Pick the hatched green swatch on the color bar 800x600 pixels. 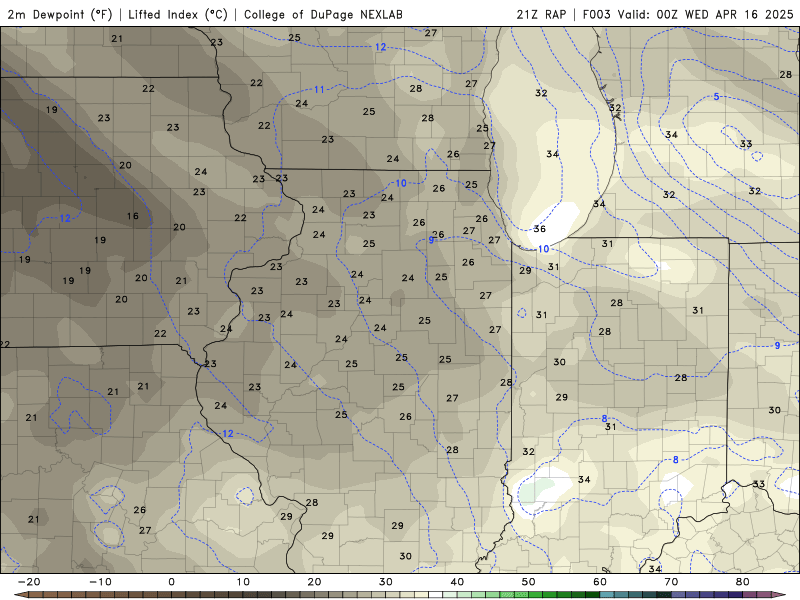click(x=507, y=595)
